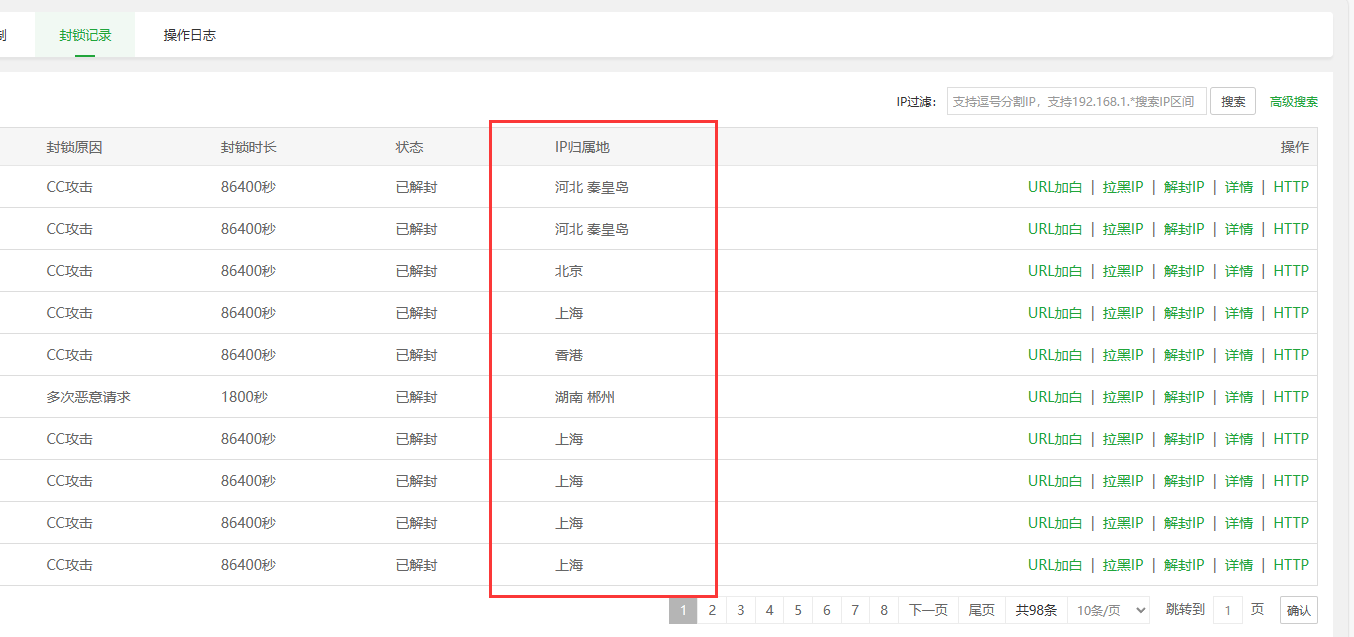Click HTTP link in the 北京 row
This screenshot has width=1354, height=637.
point(1291,271)
